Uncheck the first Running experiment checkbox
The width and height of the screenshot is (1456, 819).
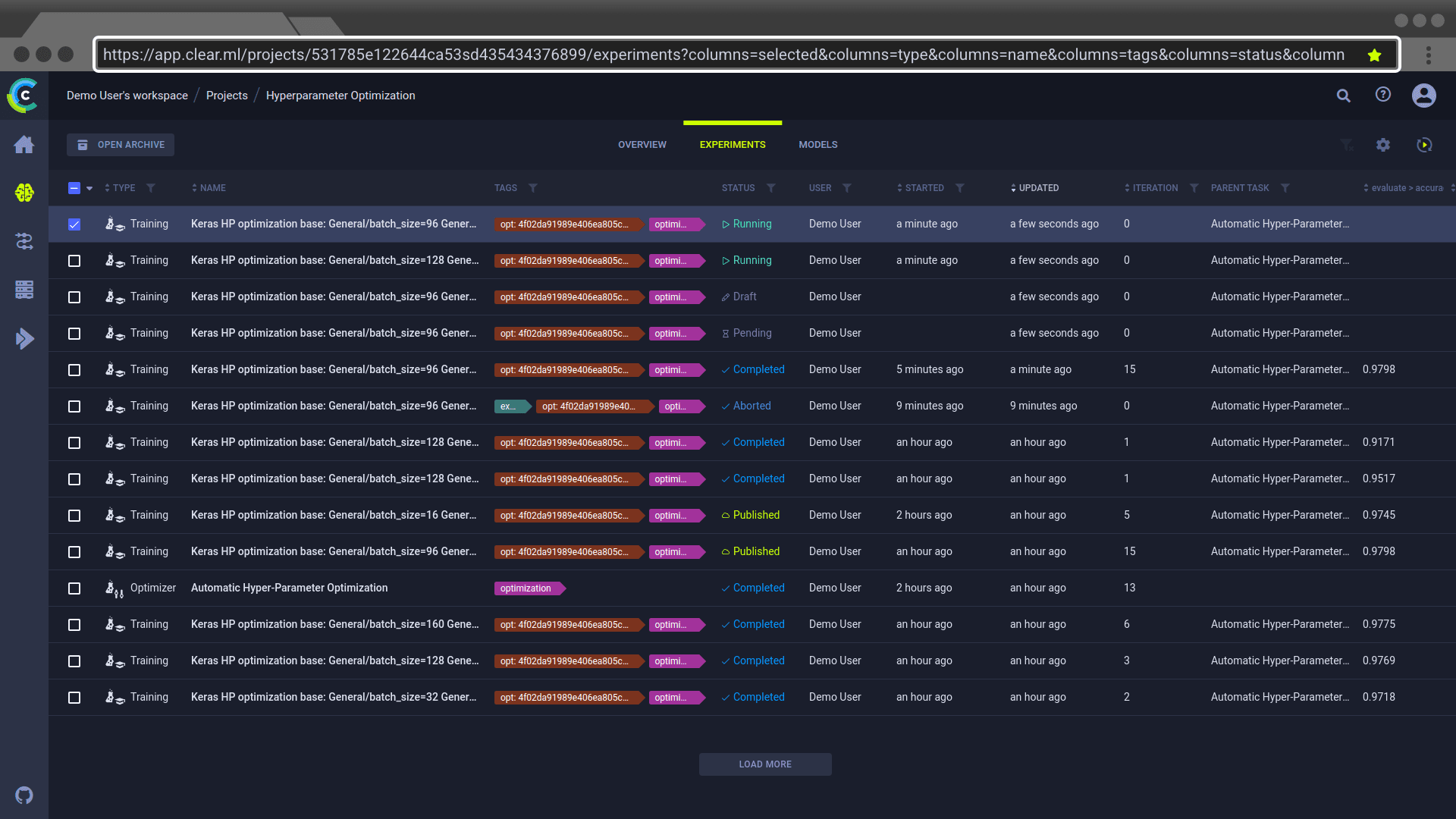74,224
